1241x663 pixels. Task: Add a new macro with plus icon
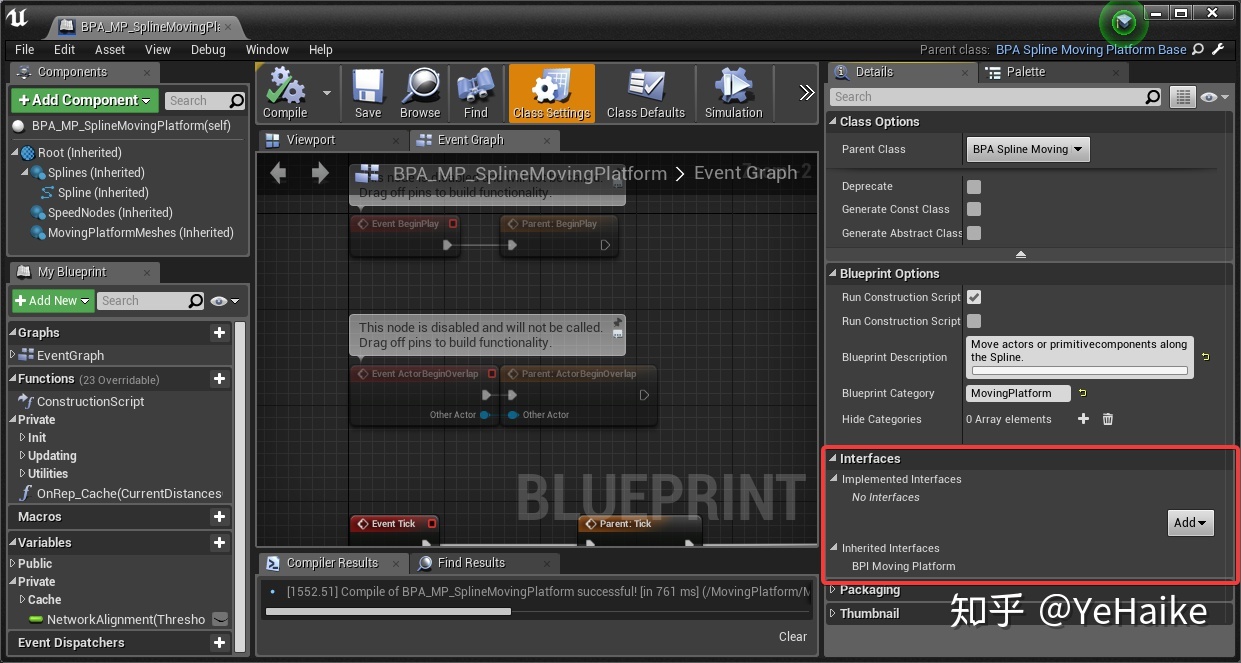(x=219, y=517)
